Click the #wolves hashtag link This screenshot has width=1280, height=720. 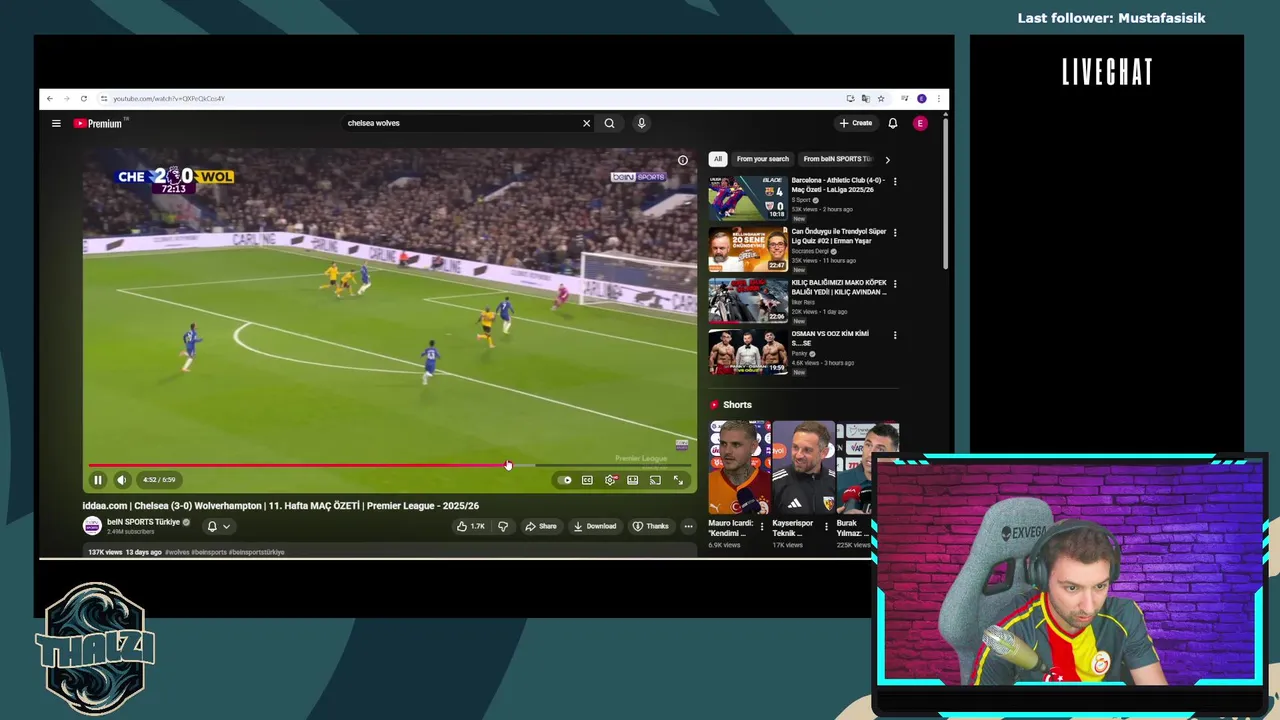point(176,552)
